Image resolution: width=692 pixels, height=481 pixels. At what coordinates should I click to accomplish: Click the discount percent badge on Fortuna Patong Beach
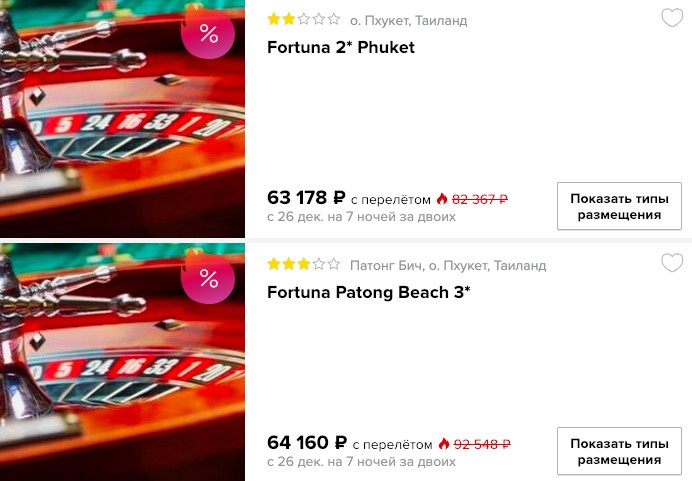208,278
